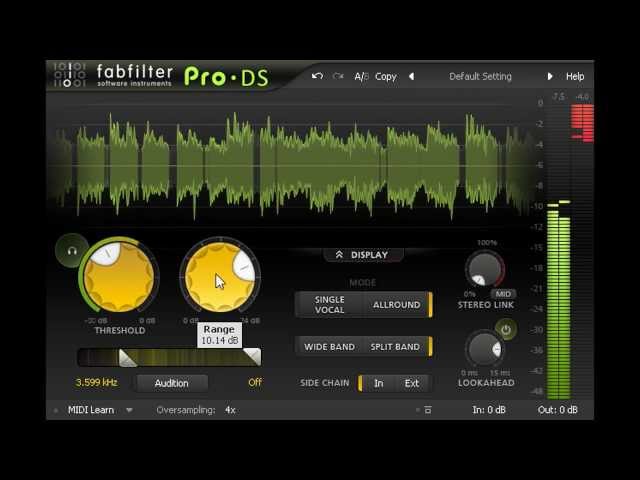Click the resize interface icon in the bottom bar

tap(427, 410)
